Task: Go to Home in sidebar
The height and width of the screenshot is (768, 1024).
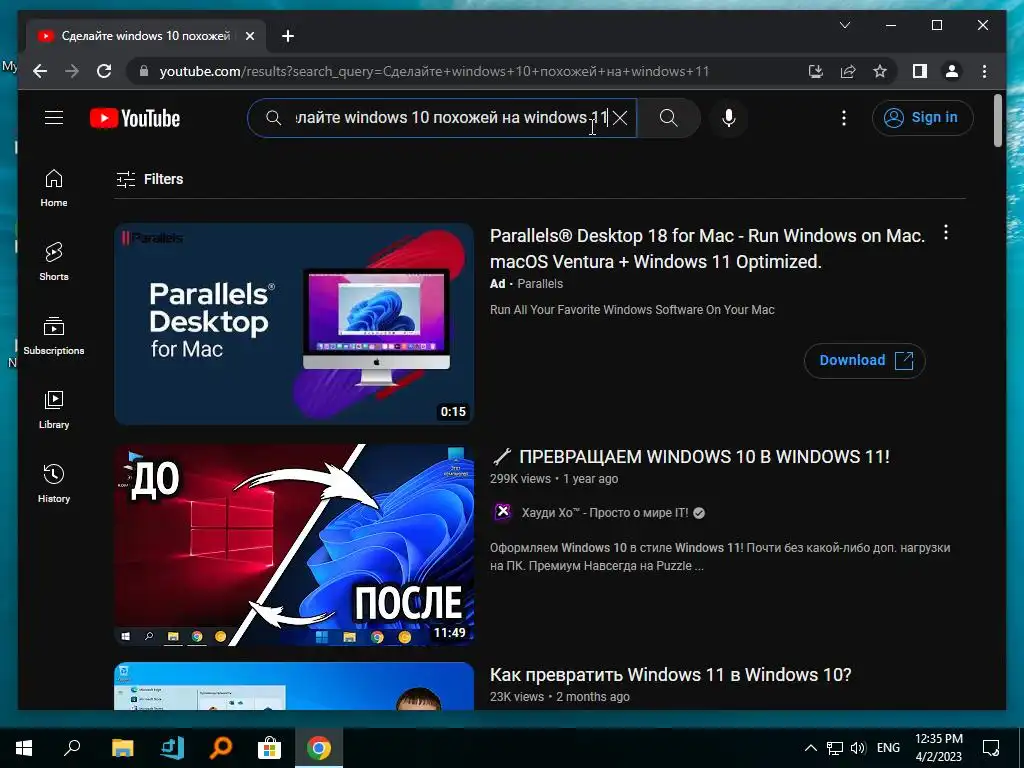Action: (54, 188)
